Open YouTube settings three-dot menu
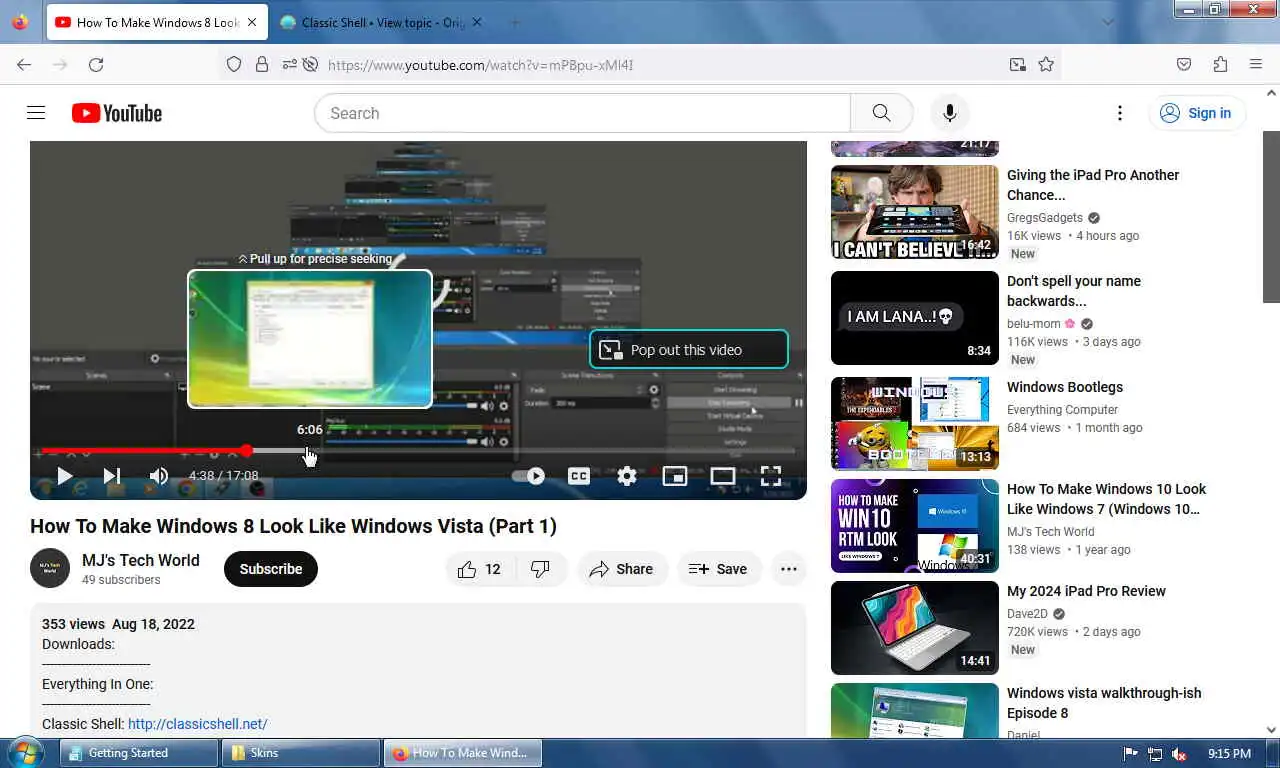The width and height of the screenshot is (1280, 768). [x=1120, y=113]
